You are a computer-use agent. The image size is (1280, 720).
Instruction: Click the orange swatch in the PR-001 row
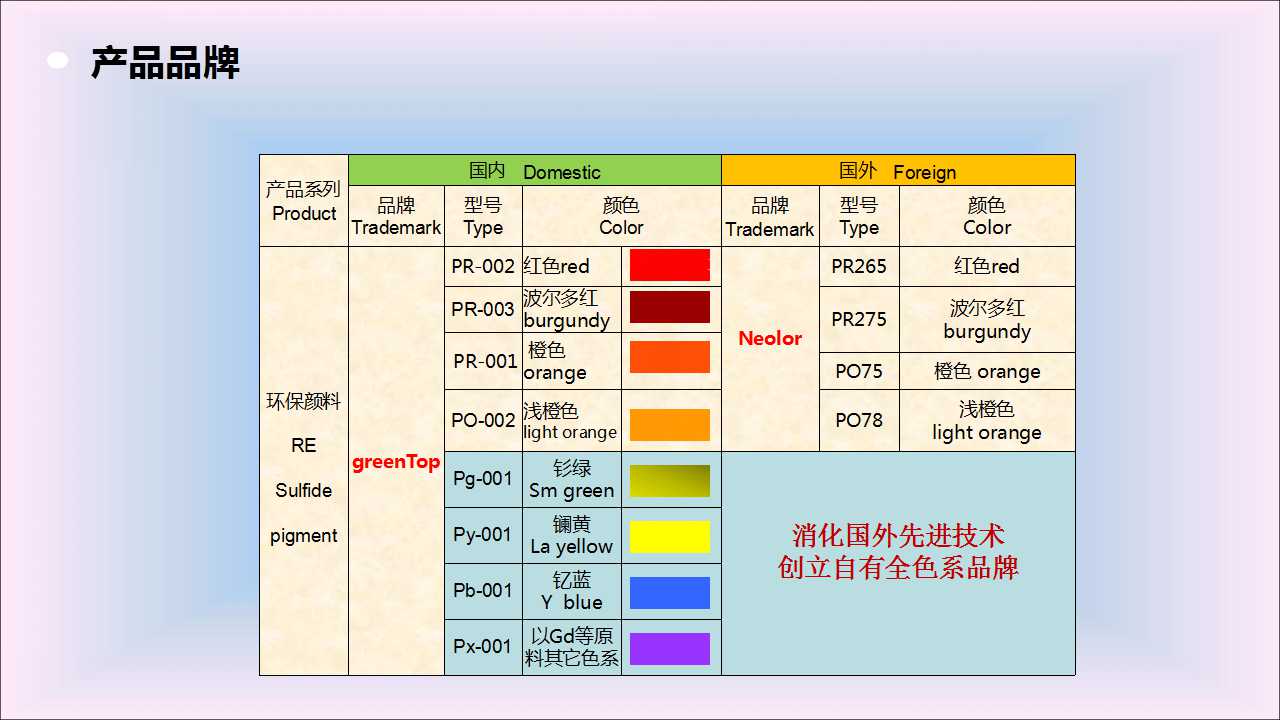[x=669, y=357]
